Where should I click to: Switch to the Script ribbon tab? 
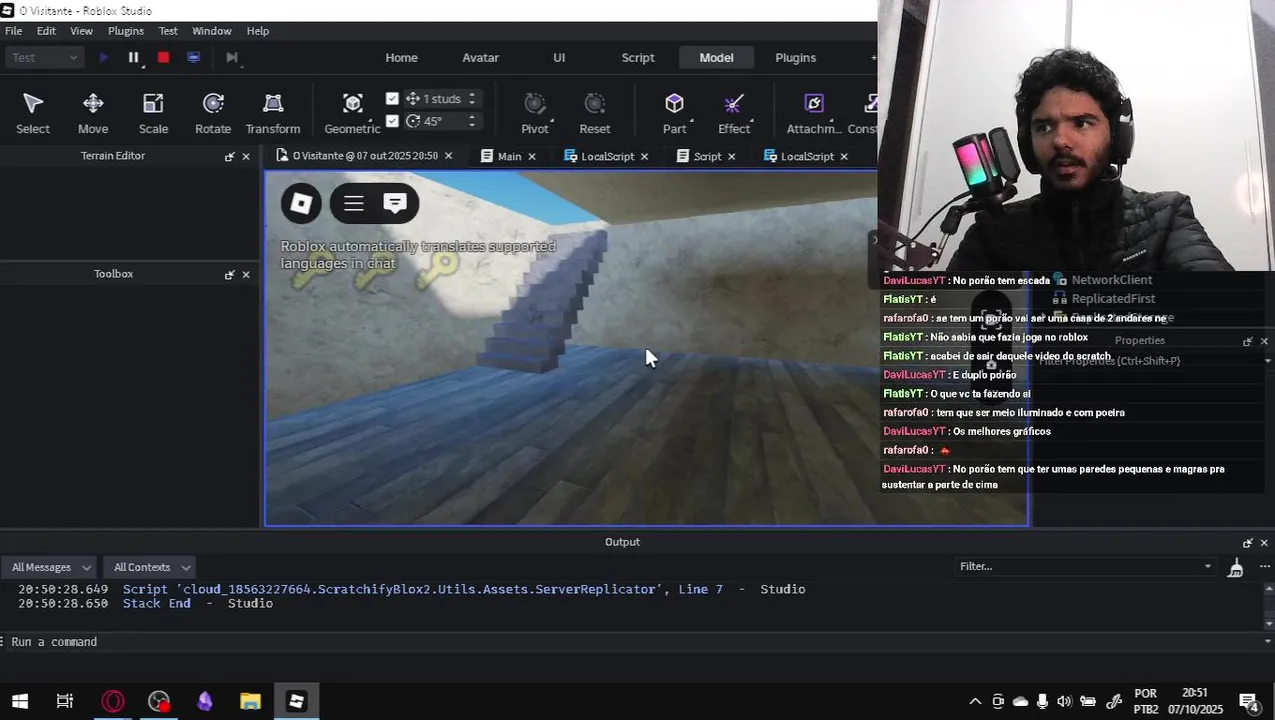[x=638, y=57]
